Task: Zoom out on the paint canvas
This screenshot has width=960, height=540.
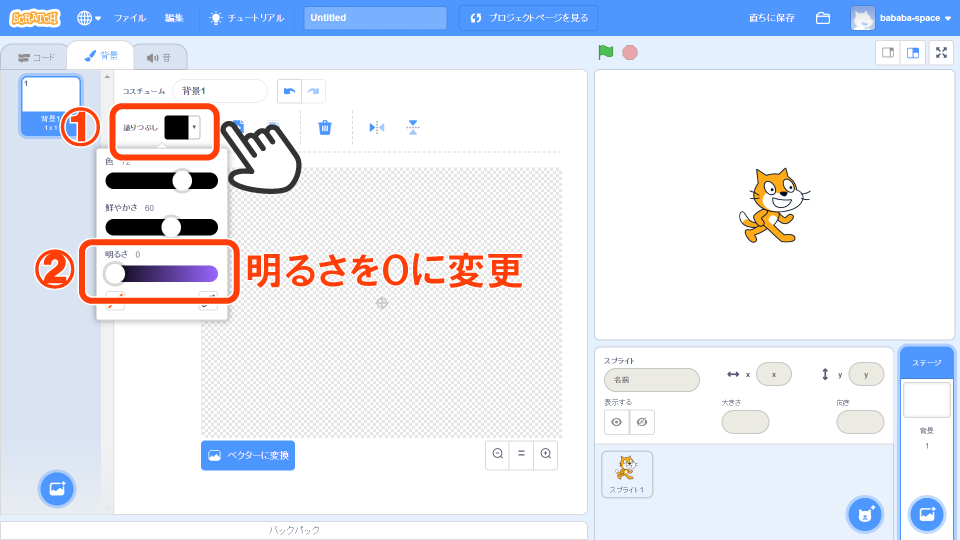Action: [x=497, y=454]
